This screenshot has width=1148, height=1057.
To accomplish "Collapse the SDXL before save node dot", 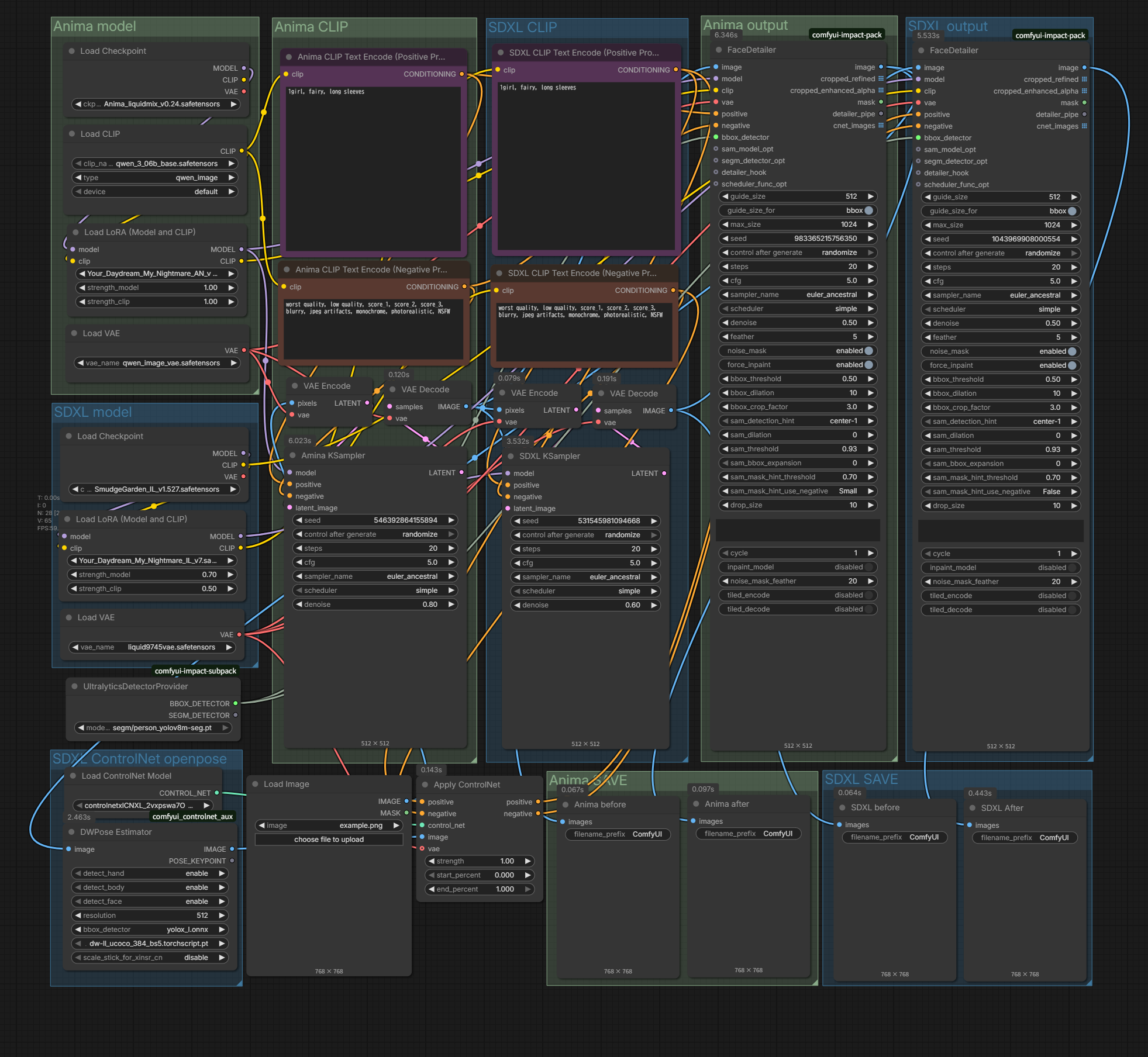I will point(843,807).
